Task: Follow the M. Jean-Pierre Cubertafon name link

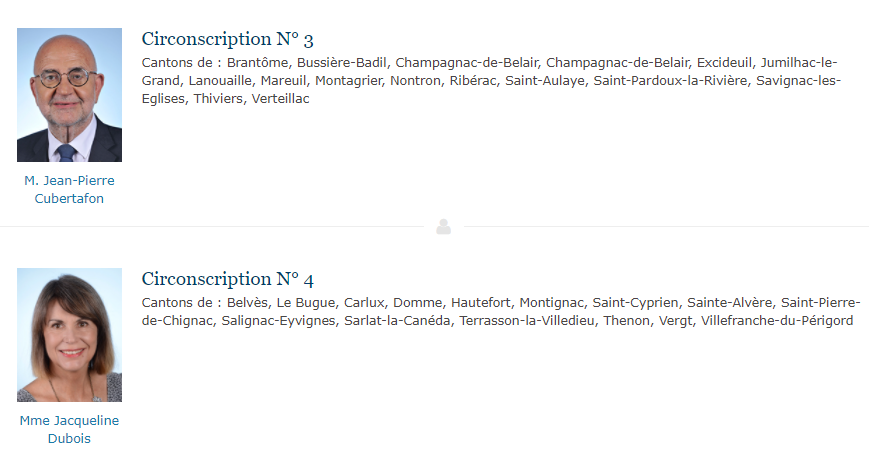Action: [x=69, y=190]
